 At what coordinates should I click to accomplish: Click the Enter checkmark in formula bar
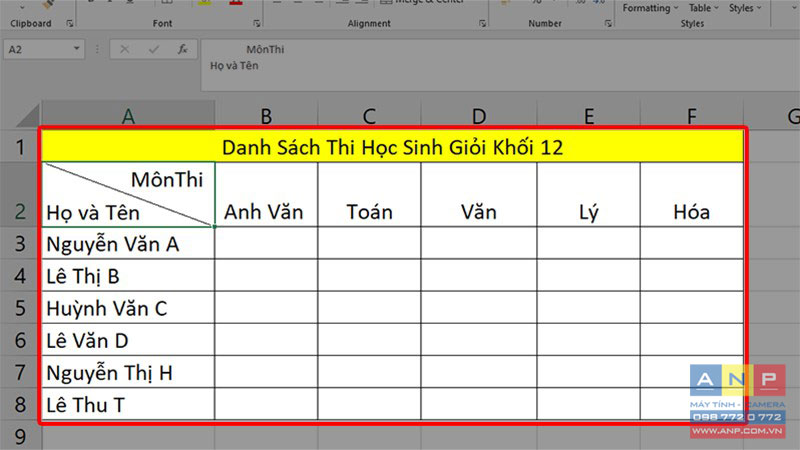[x=154, y=49]
